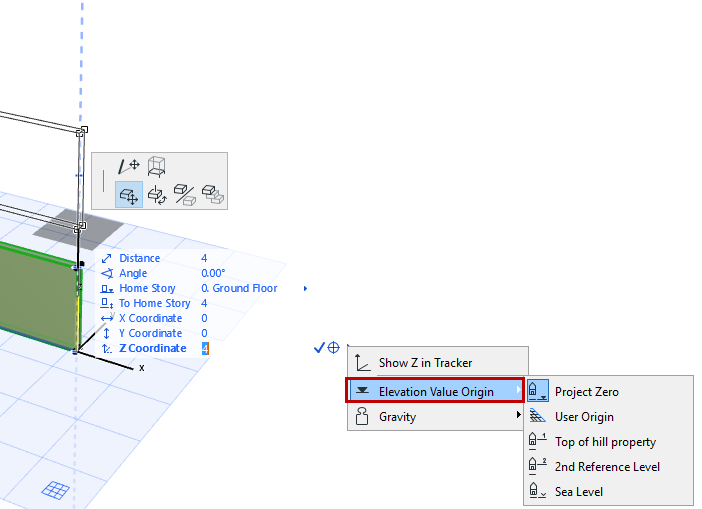
Task: Open the Elevation Value Origin menu item
Action: click(435, 391)
